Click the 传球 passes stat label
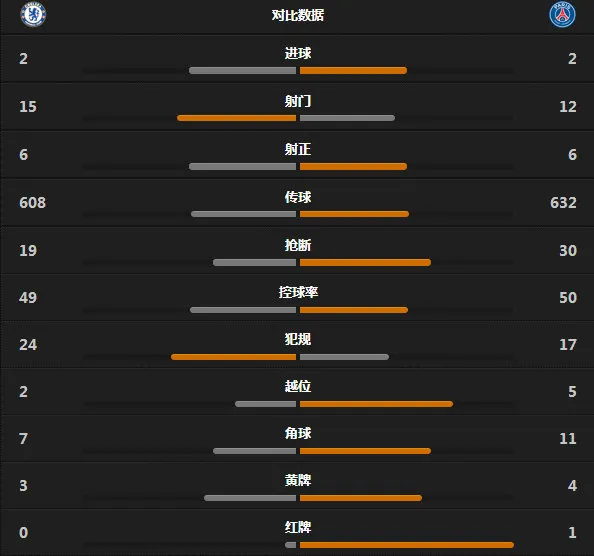594x556 pixels. (298, 197)
